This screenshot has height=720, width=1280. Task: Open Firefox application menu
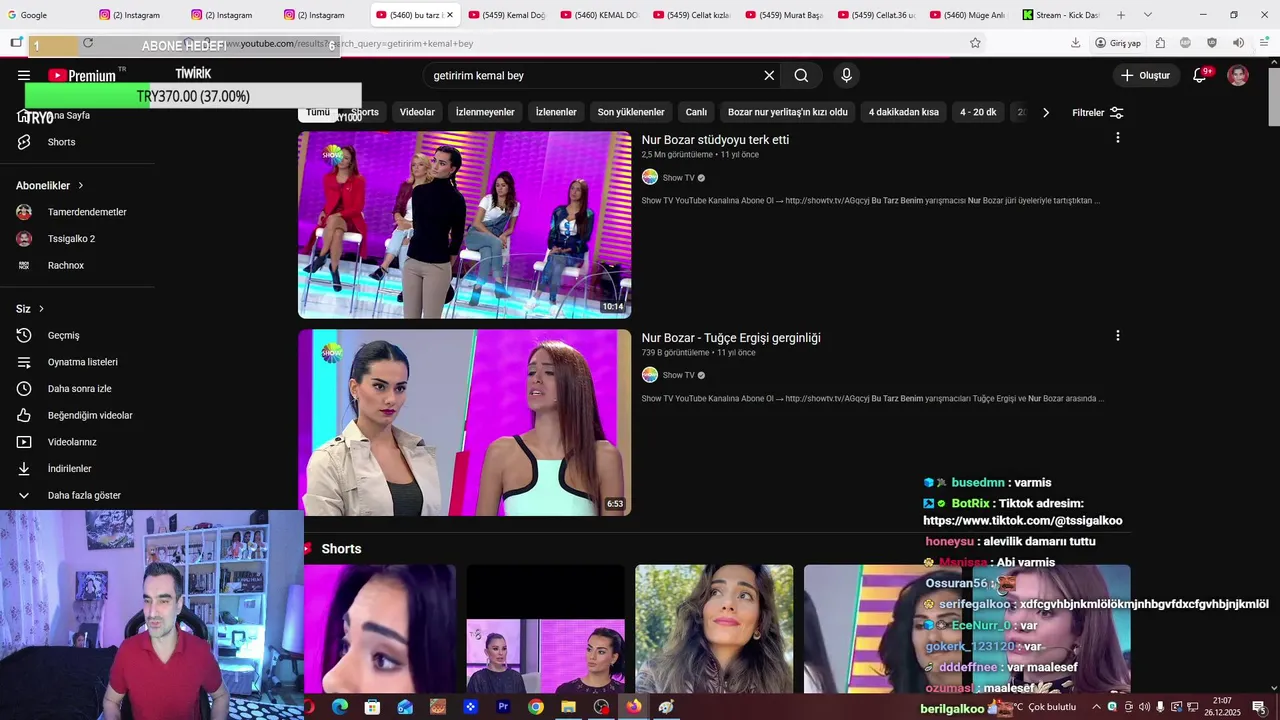(1264, 43)
